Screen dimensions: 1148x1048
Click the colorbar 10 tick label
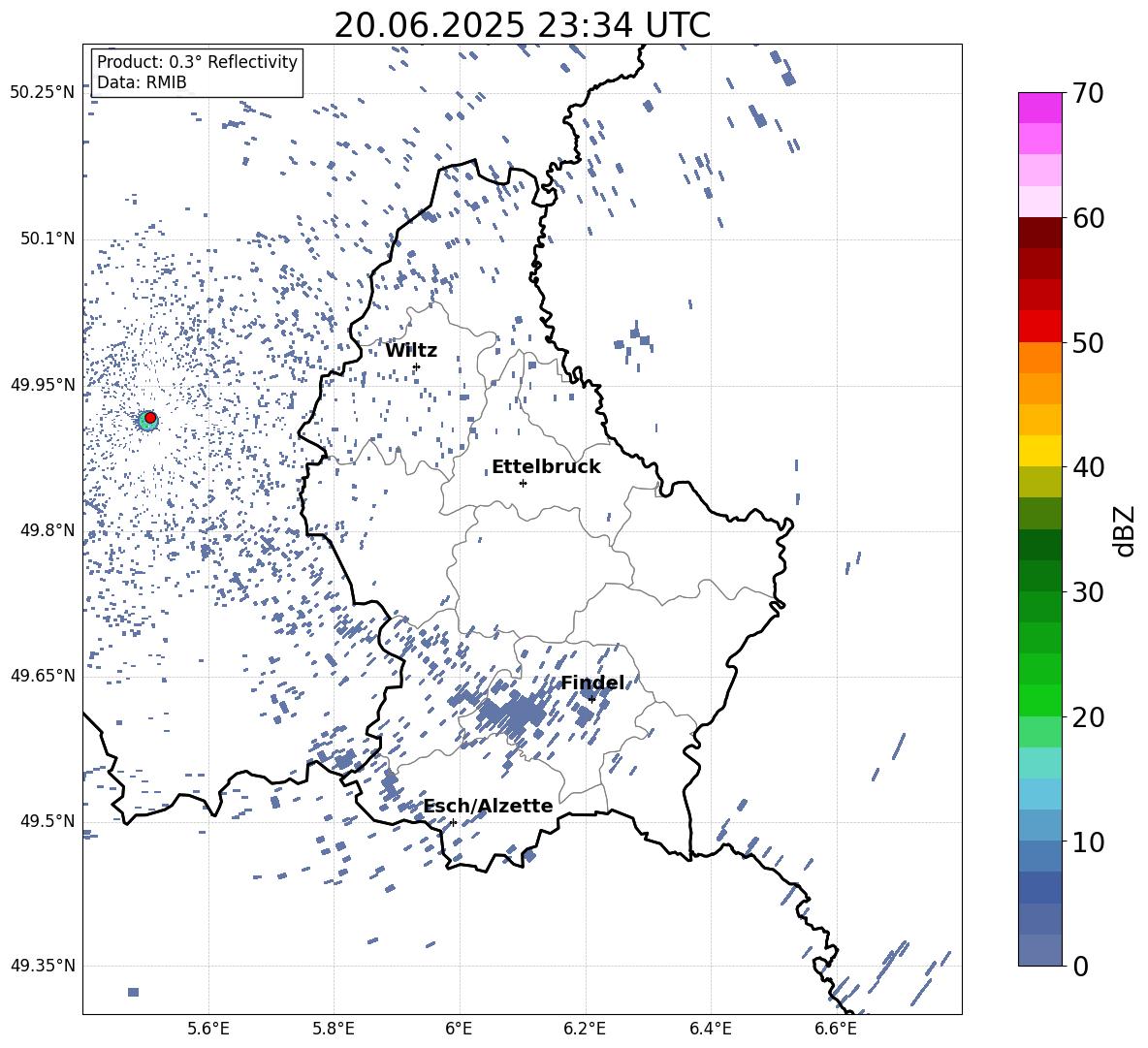1088,842
